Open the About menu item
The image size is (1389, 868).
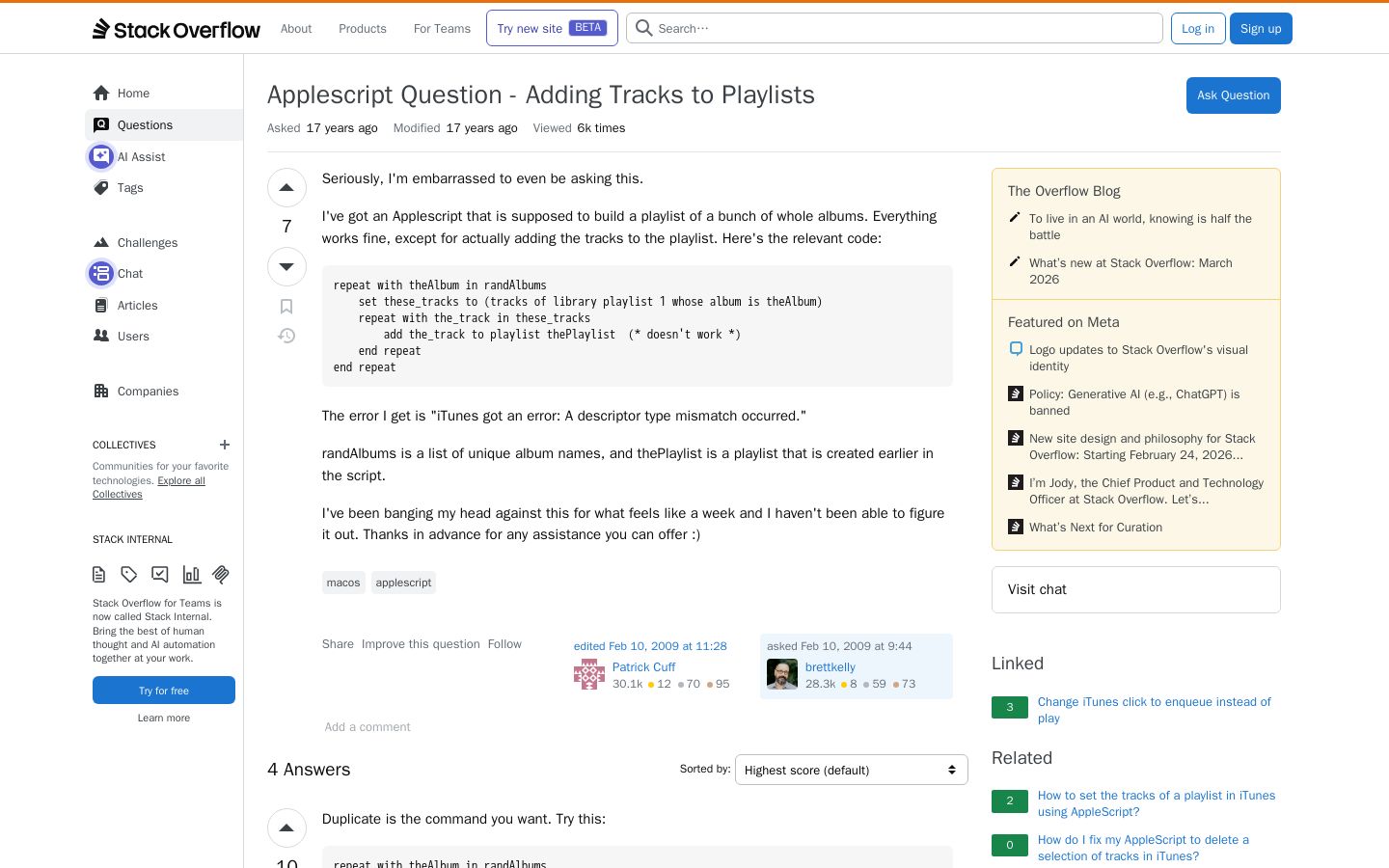click(296, 29)
